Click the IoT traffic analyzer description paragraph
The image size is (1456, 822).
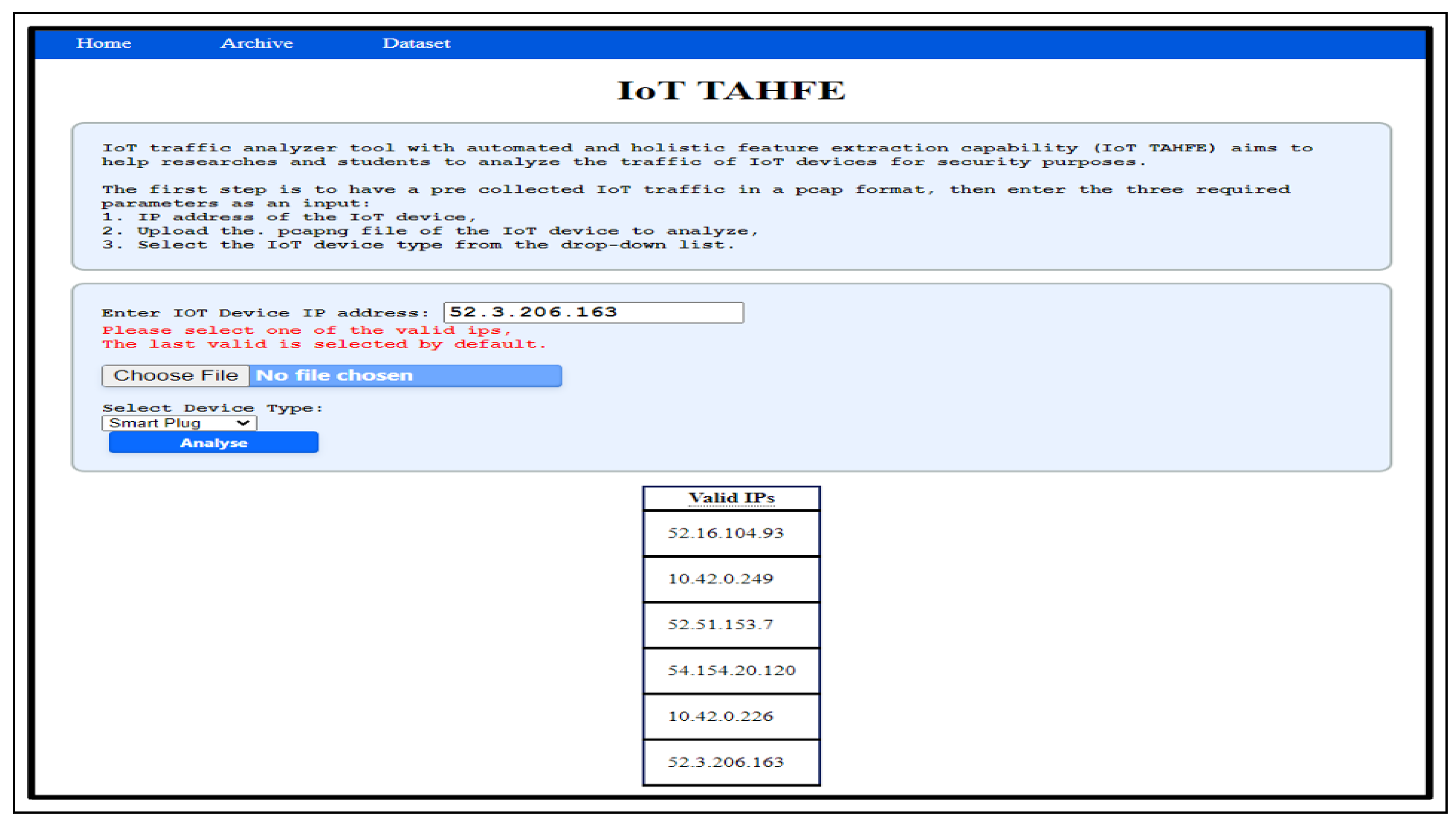[706, 155]
